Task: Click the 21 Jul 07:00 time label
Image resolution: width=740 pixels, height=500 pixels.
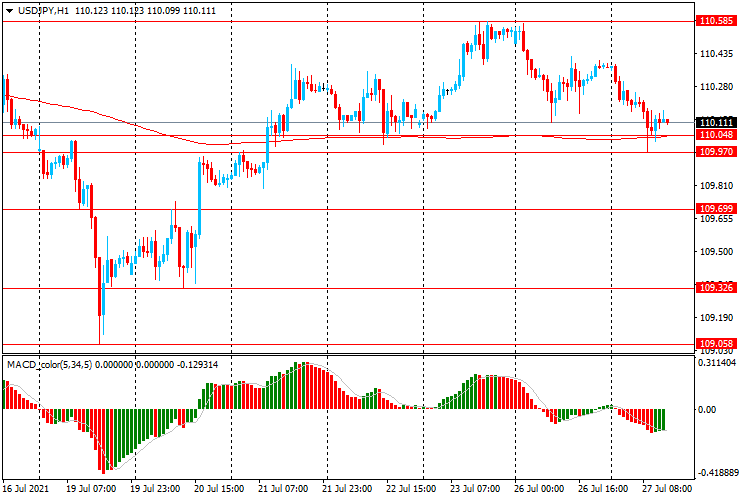Action: tap(283, 488)
